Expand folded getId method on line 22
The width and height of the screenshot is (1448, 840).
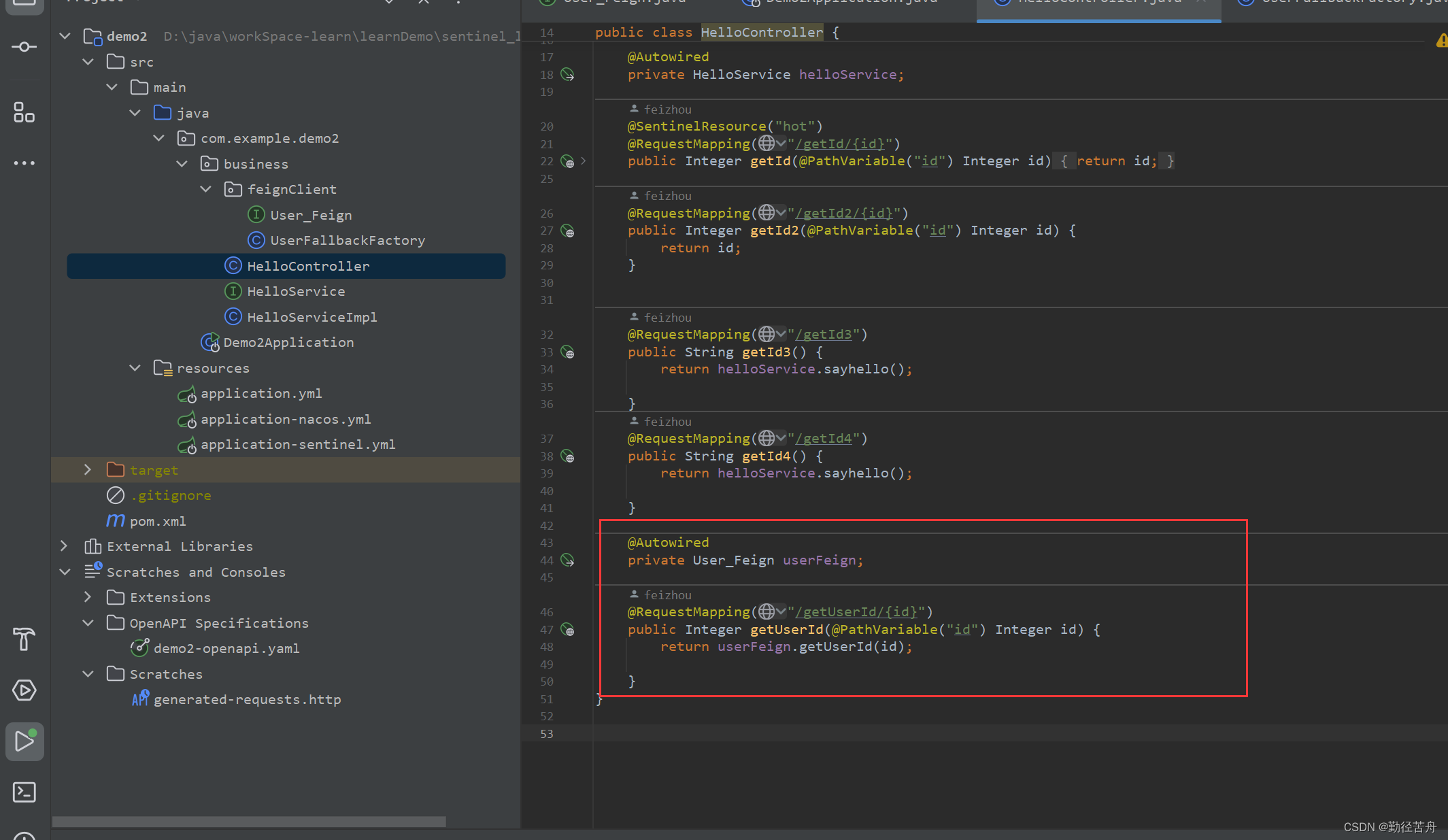[x=584, y=161]
